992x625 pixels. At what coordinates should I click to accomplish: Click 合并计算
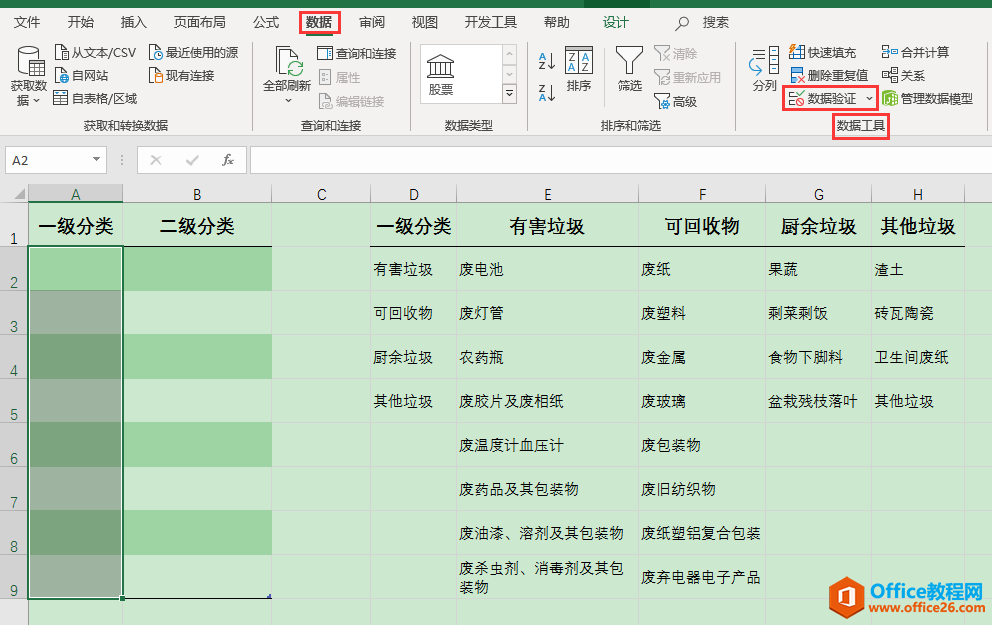coord(915,53)
